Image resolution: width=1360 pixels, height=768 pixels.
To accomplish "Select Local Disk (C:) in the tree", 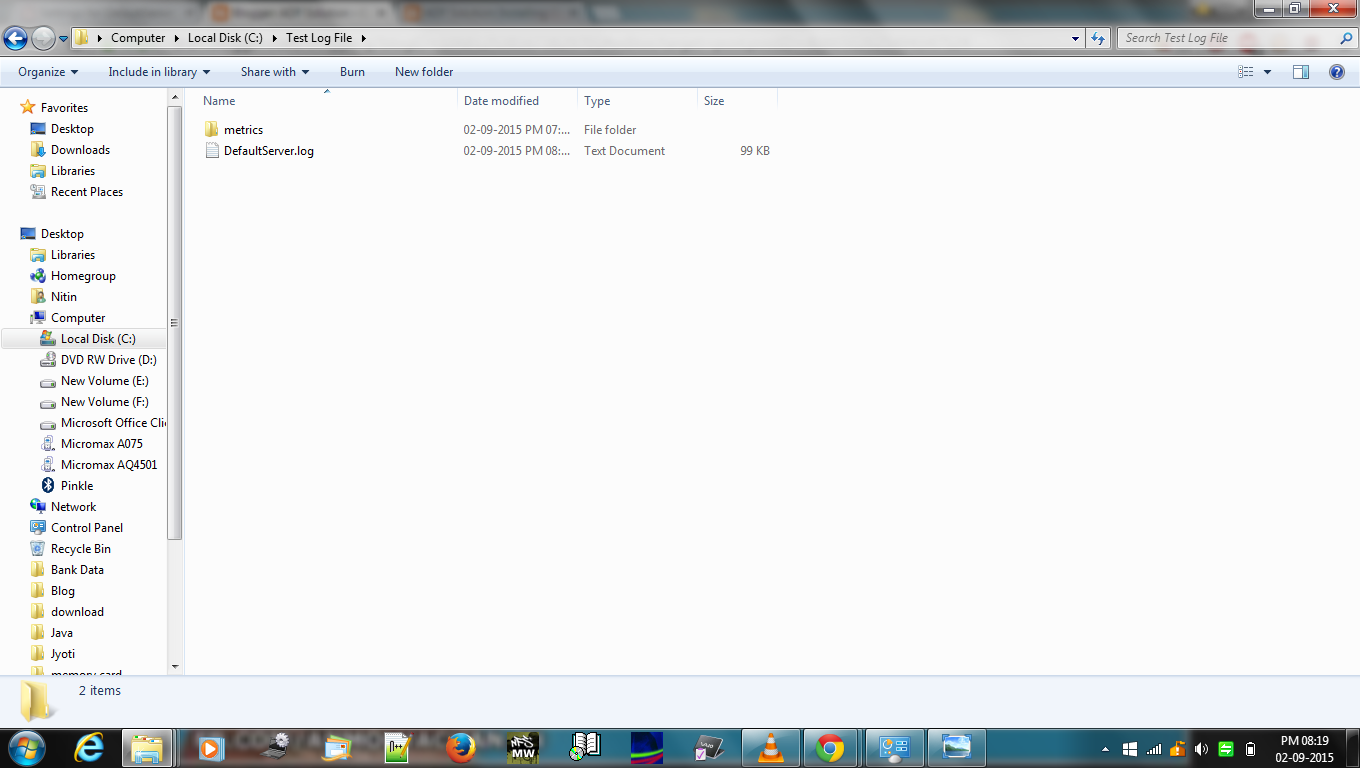I will pos(98,339).
